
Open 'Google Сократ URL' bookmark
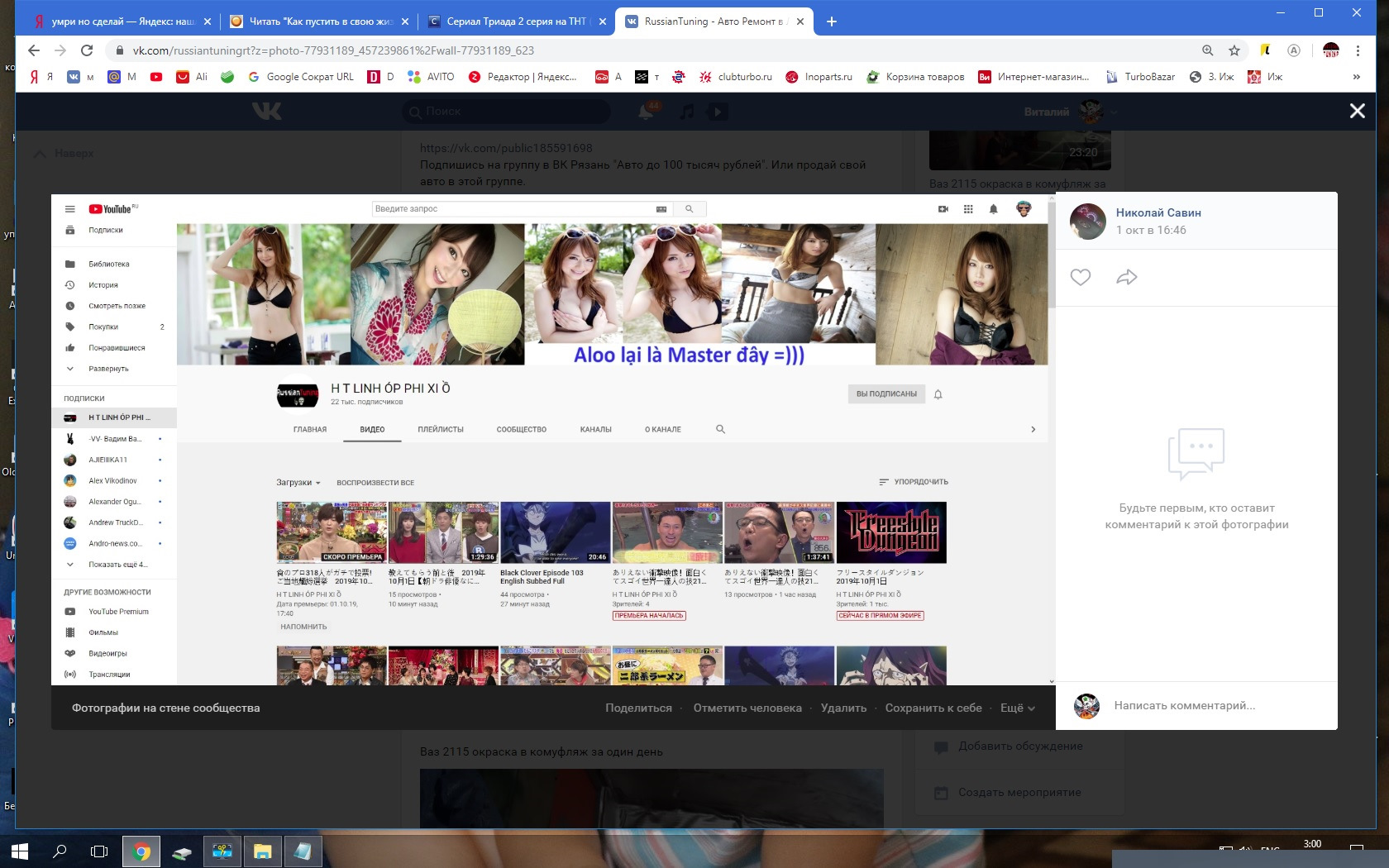[x=300, y=77]
